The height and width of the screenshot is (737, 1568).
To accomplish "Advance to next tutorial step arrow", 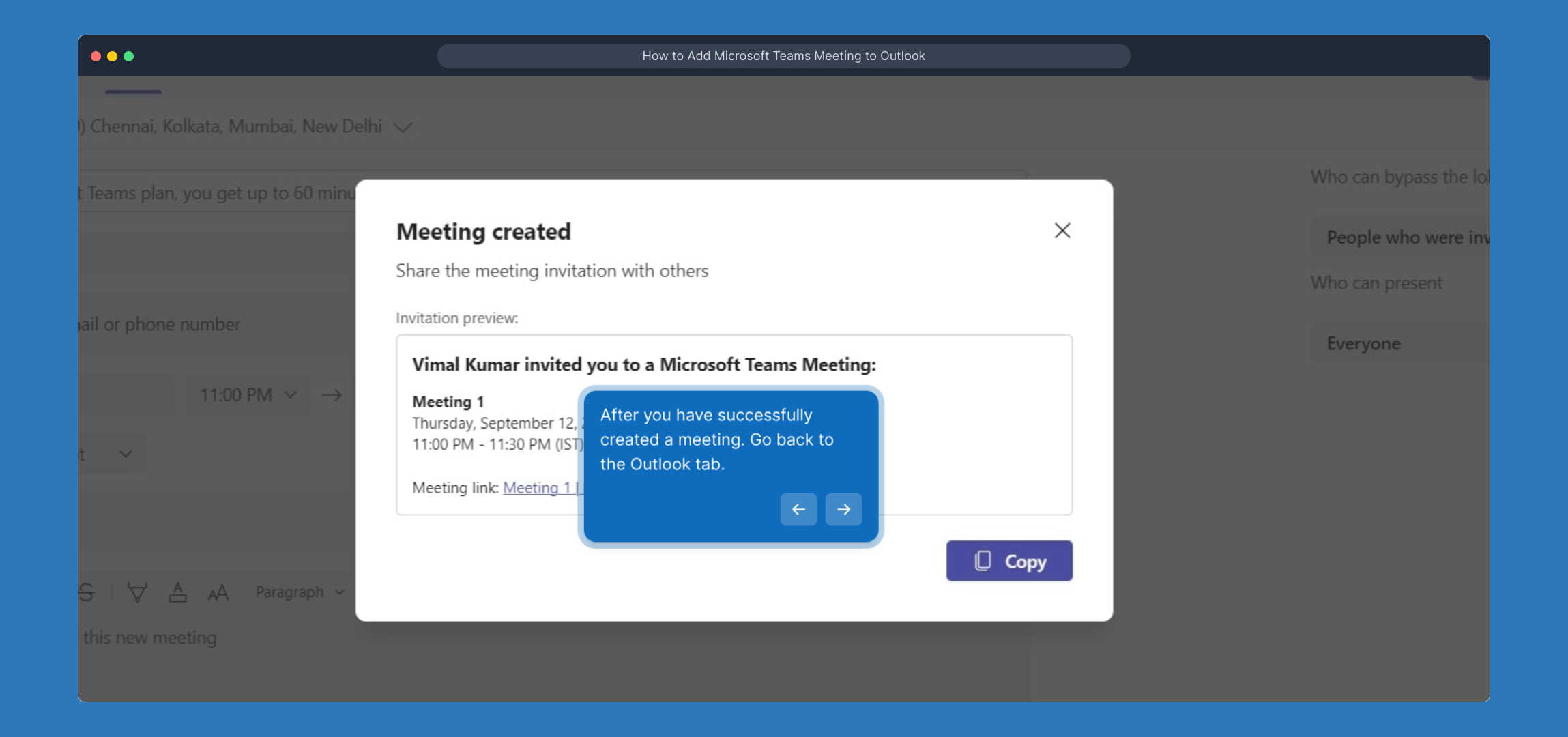I will pyautogui.click(x=843, y=509).
